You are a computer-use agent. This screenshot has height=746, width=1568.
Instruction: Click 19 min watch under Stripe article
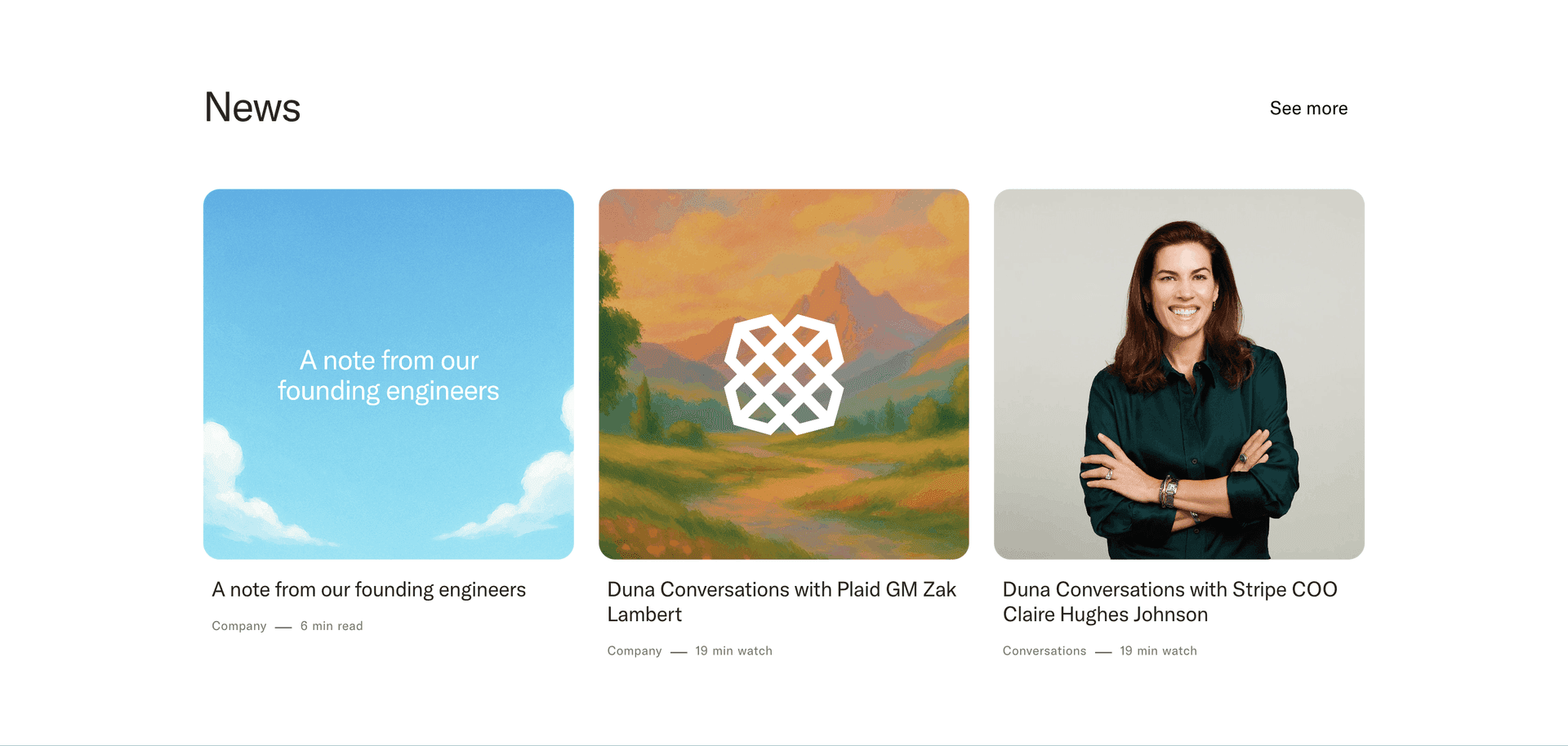click(1158, 651)
